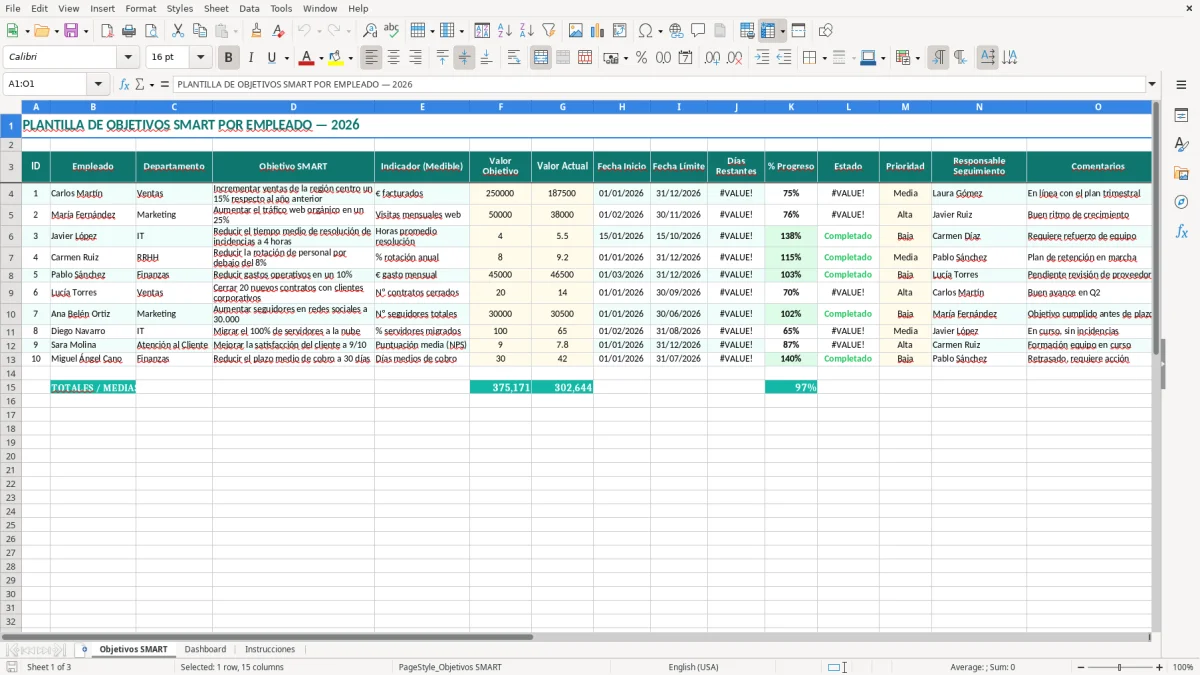1200x675 pixels.
Task: Toggle Center Vertically alignment
Action: tap(464, 58)
